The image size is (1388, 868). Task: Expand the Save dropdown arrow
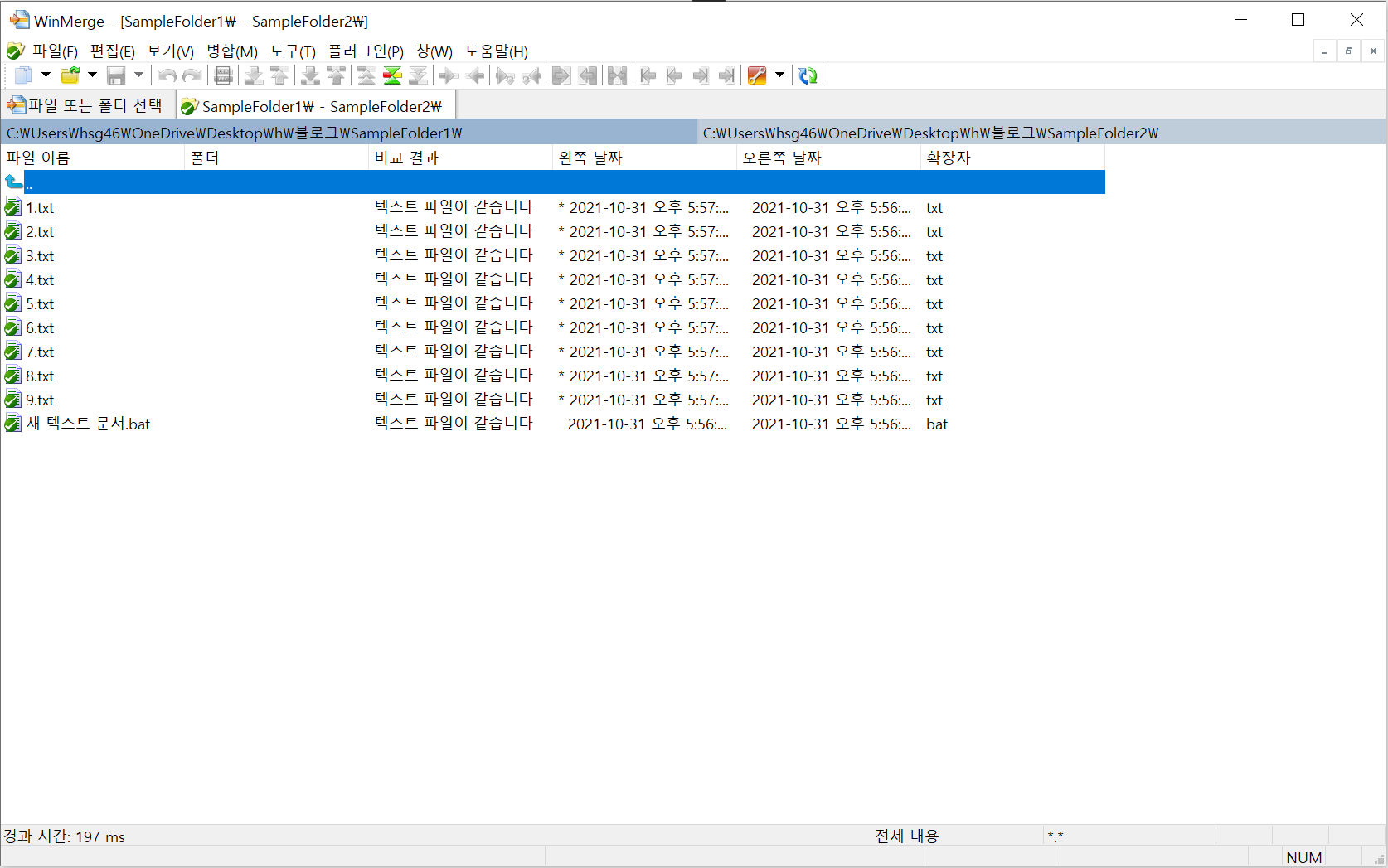[x=138, y=75]
